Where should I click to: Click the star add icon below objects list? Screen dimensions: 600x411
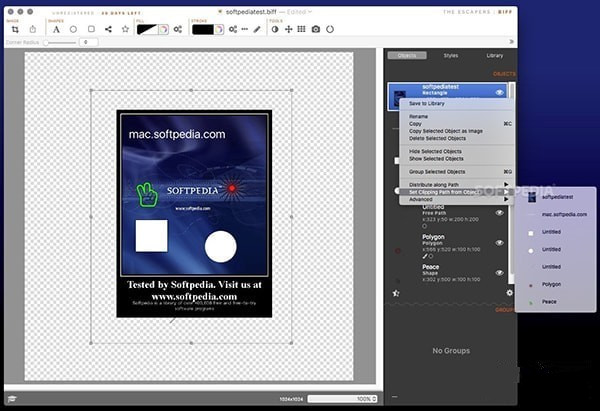click(x=396, y=293)
